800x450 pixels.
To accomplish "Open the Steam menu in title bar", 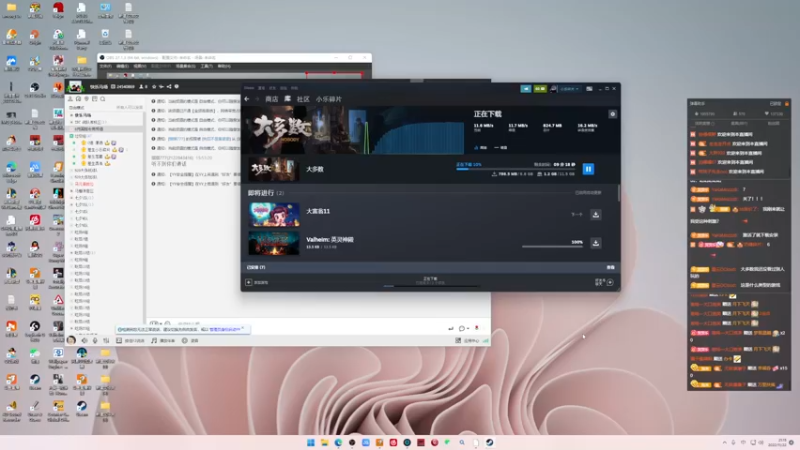I will coord(249,88).
